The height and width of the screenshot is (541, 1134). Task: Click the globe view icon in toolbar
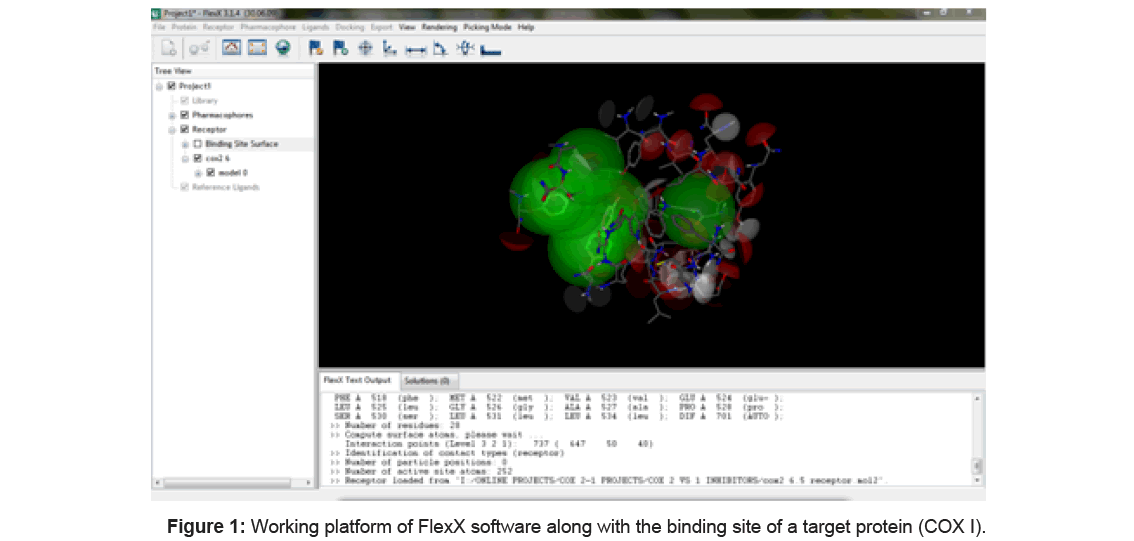tap(283, 48)
